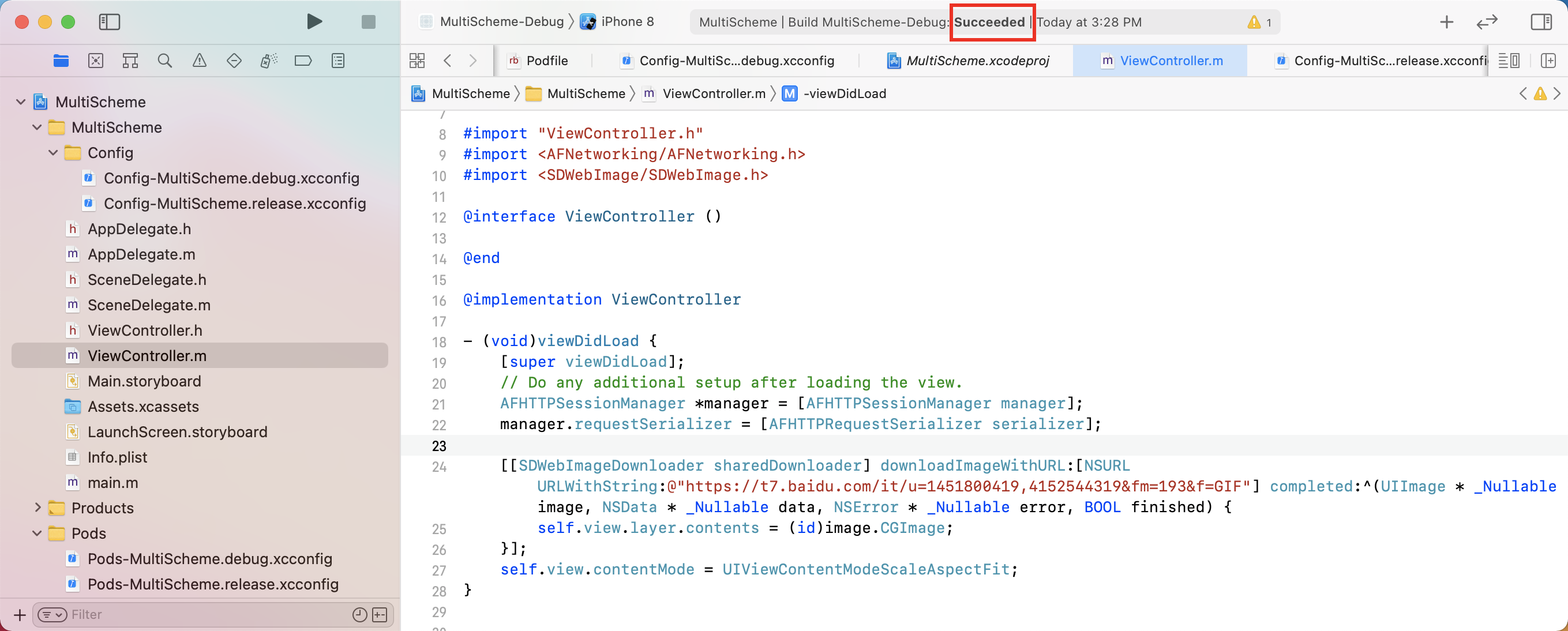Screen dimensions: 1568x631
Task: Open the Source Control navigator icon
Action: coord(96,60)
